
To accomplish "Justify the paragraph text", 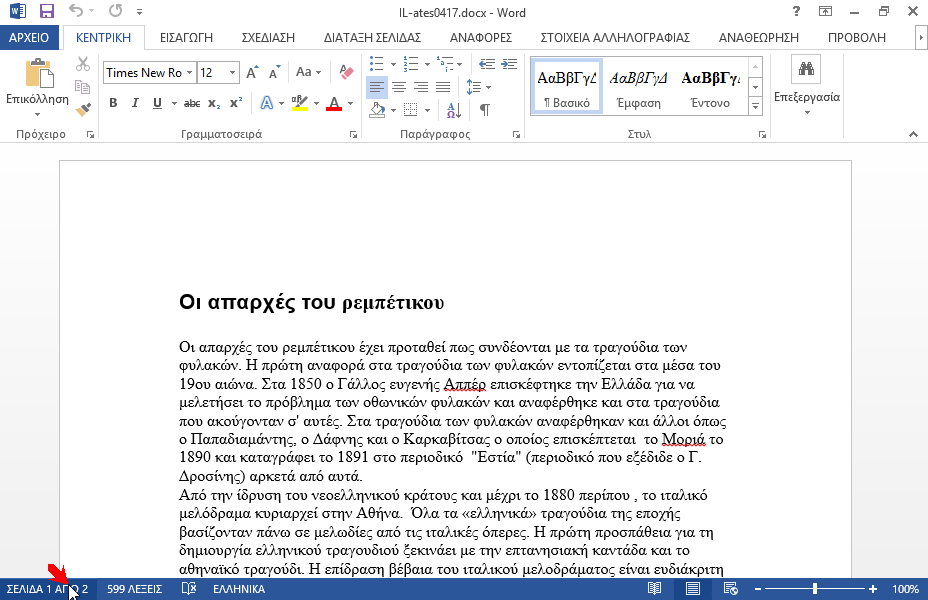I will [443, 88].
